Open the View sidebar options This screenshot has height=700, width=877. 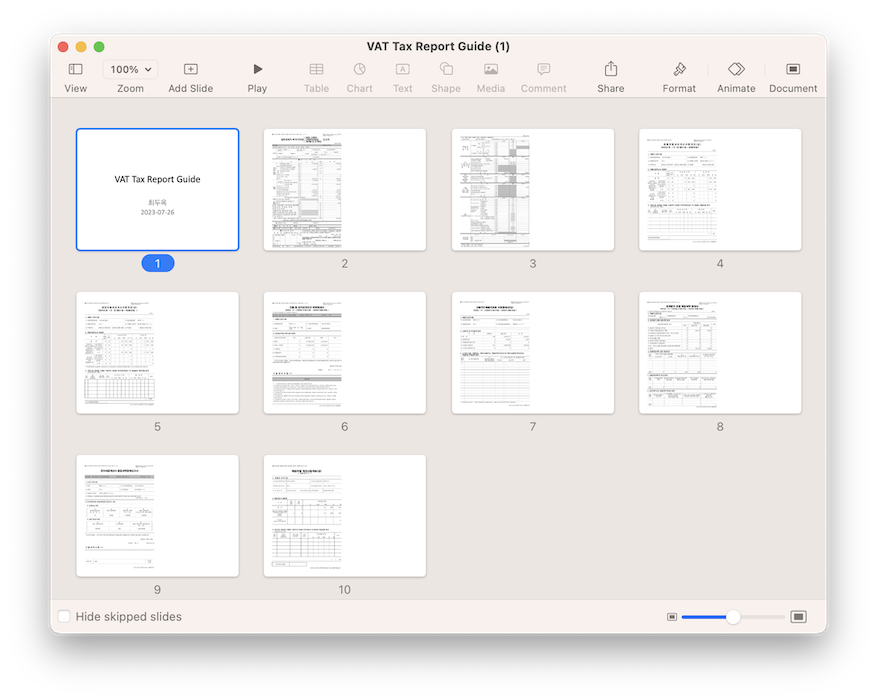[76, 69]
